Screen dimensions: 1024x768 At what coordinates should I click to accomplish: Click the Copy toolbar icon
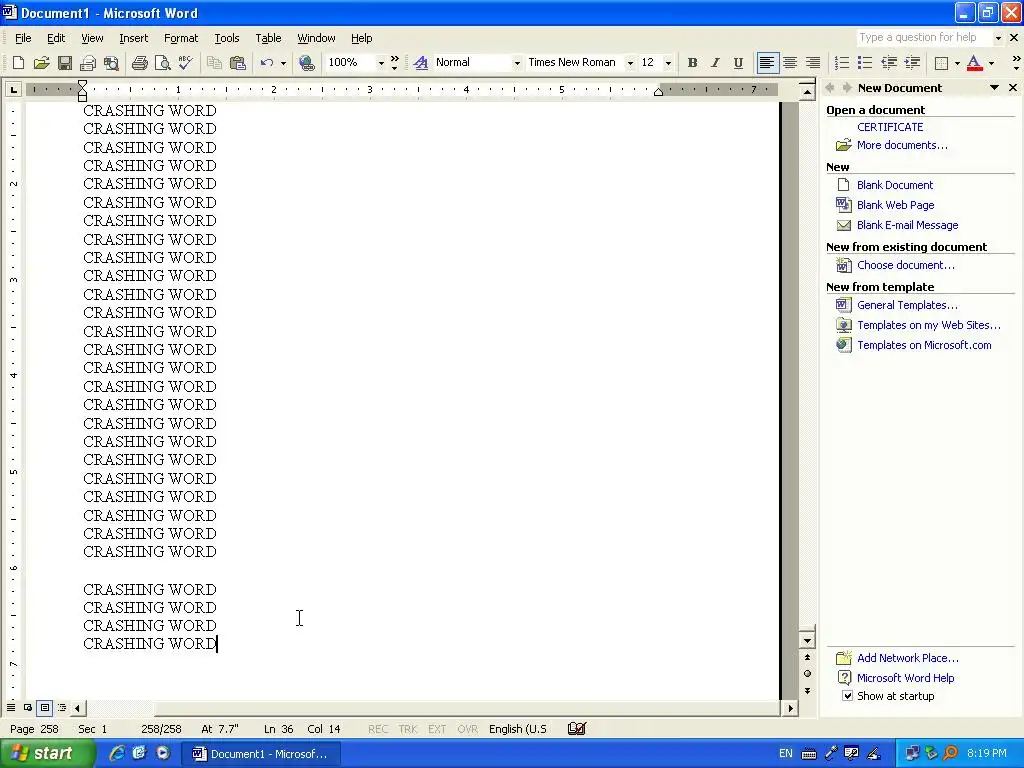point(214,63)
